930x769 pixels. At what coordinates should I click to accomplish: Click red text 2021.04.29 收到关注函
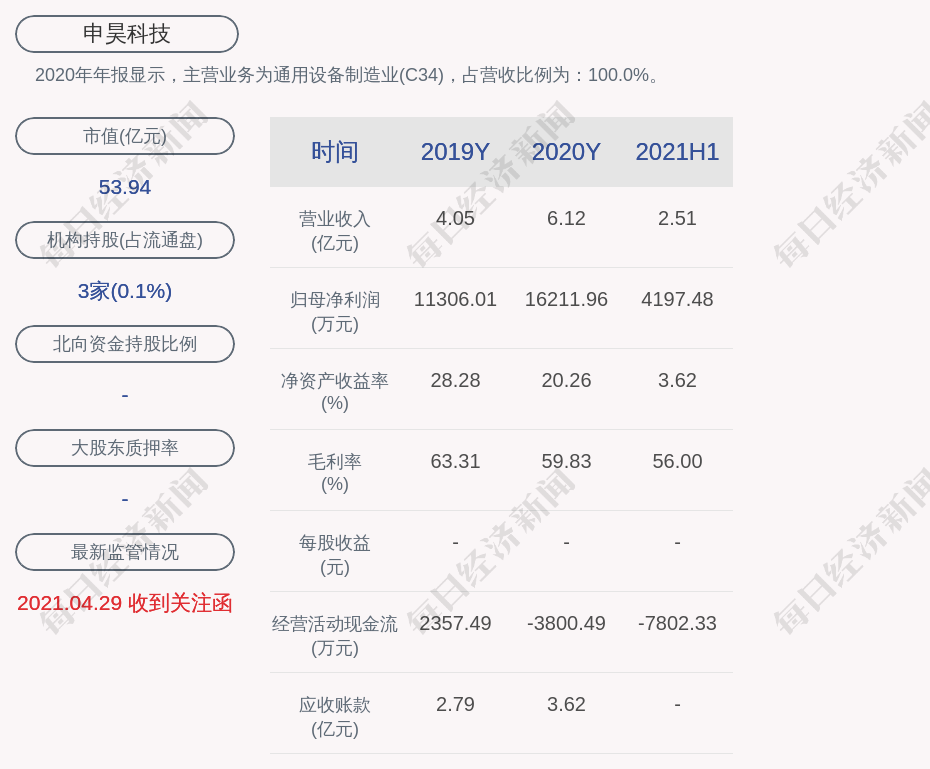125,604
